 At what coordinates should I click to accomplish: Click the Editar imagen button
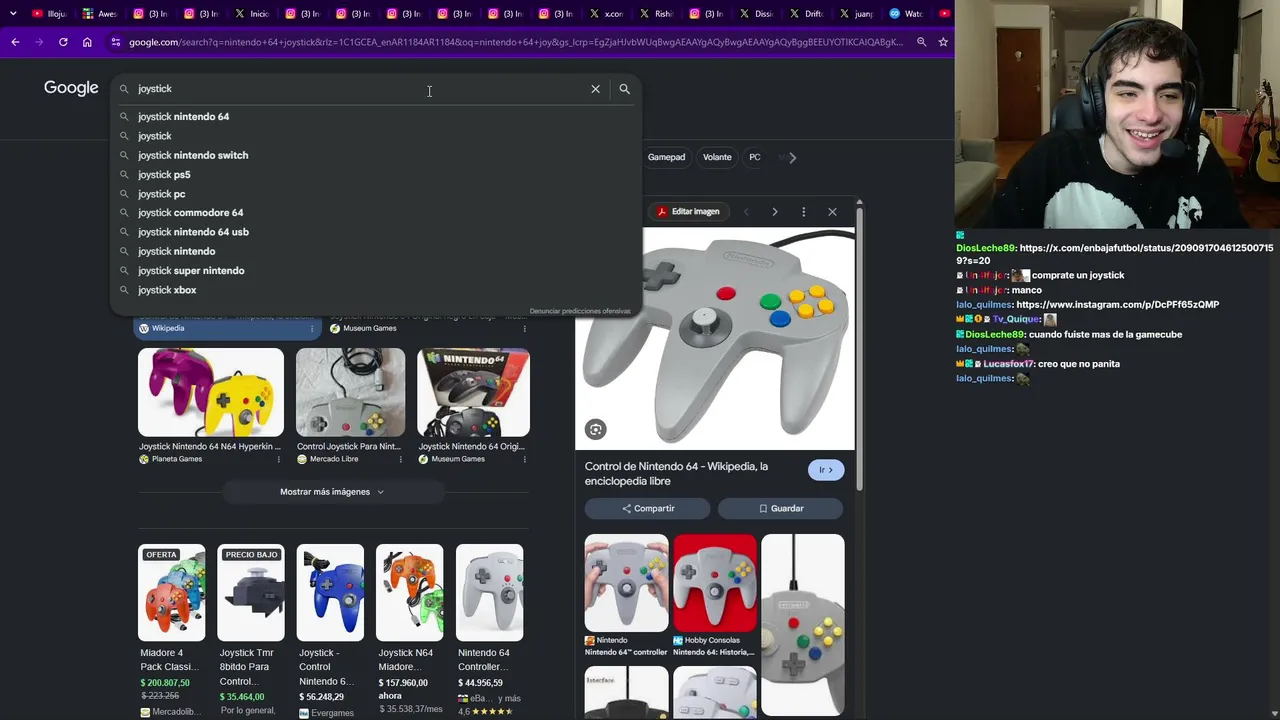[x=688, y=212]
